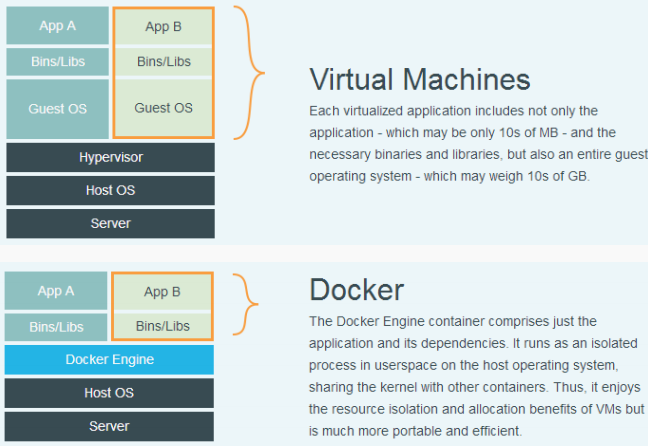The image size is (648, 446).
Task: Select the blue Docker Engine block
Action: [109, 360]
